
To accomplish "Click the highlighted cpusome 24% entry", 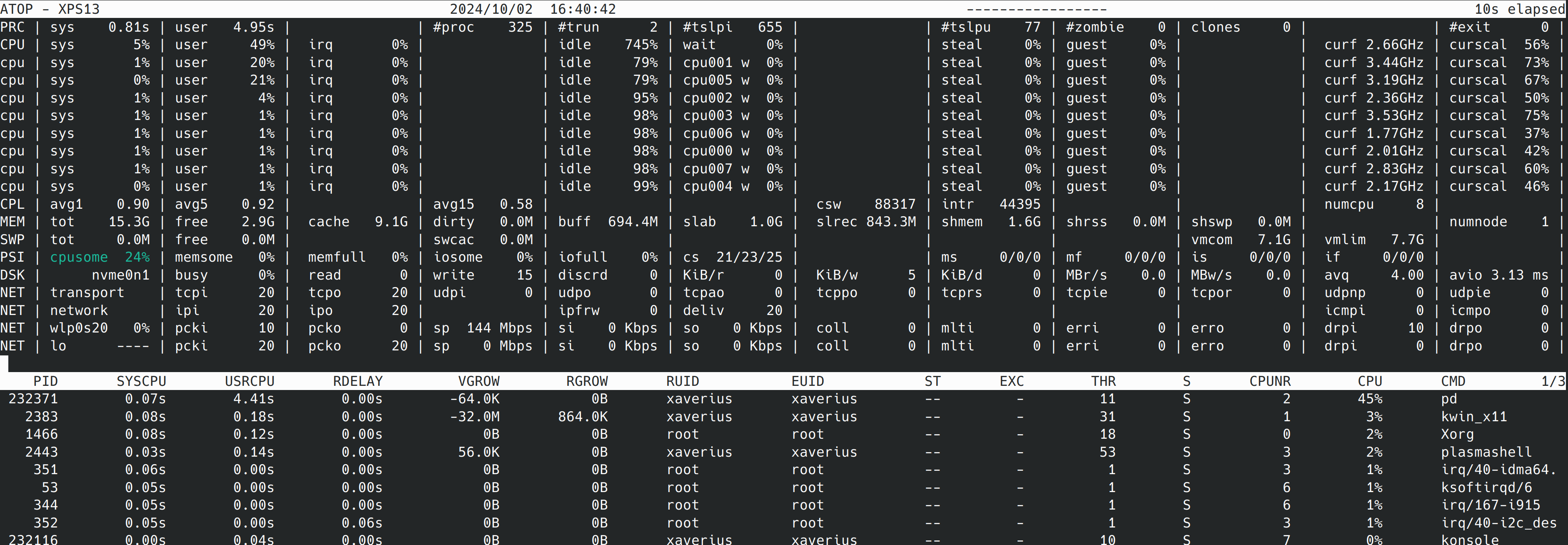I will point(100,257).
